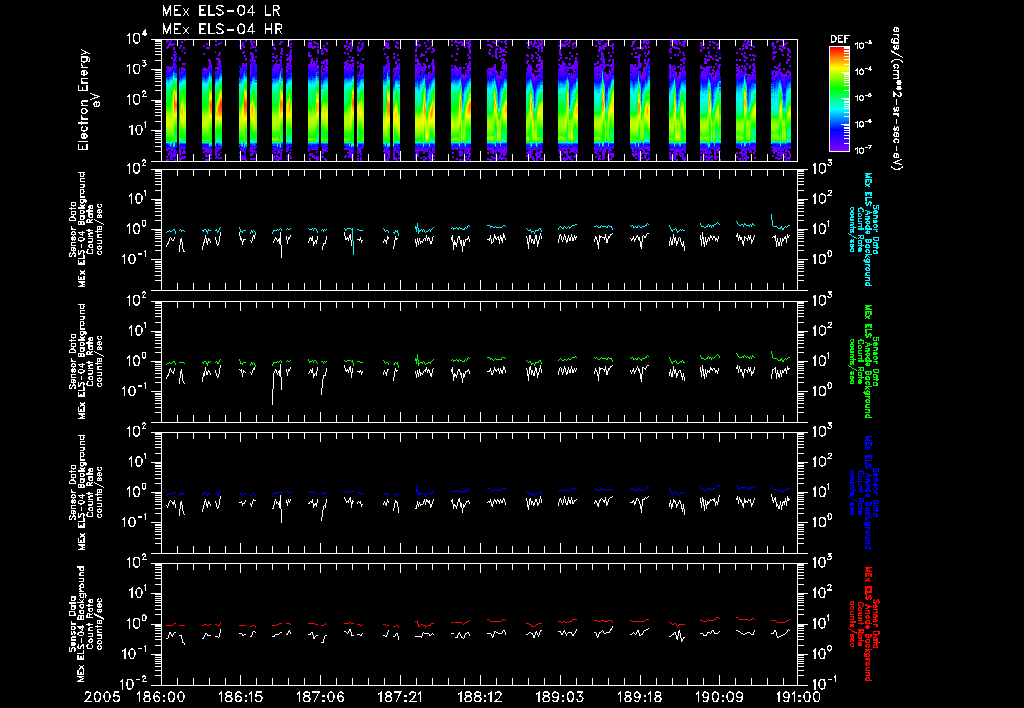1024x708 pixels.
Task: Select the 'ergs/(cm**2-sr-sec-eV)' units label
Action: 896,99
